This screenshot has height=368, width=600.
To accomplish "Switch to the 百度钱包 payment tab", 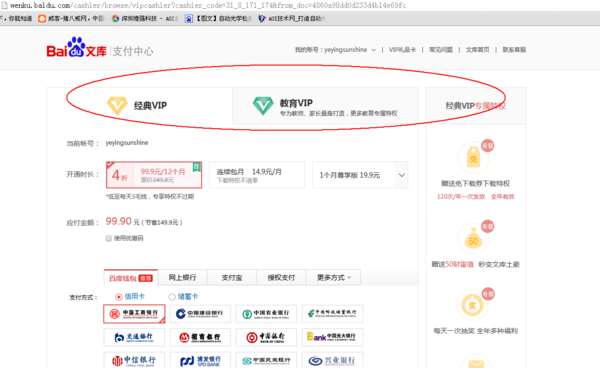I will pos(130,278).
